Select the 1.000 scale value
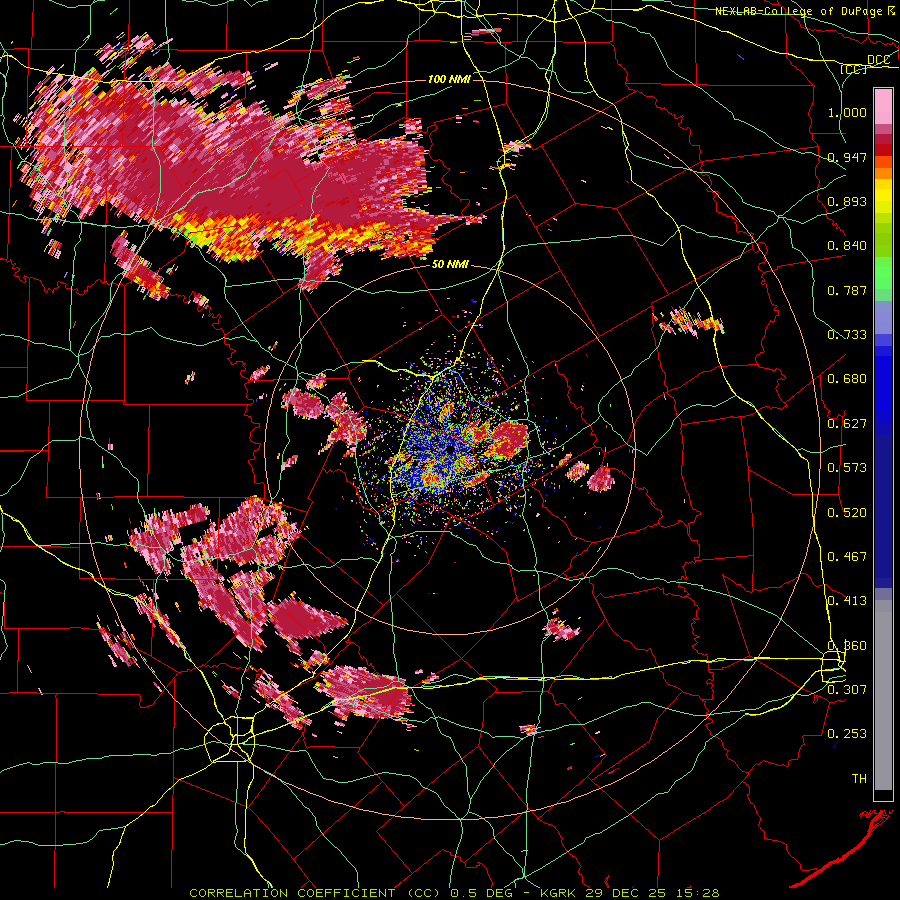The width and height of the screenshot is (900, 900). [x=847, y=112]
